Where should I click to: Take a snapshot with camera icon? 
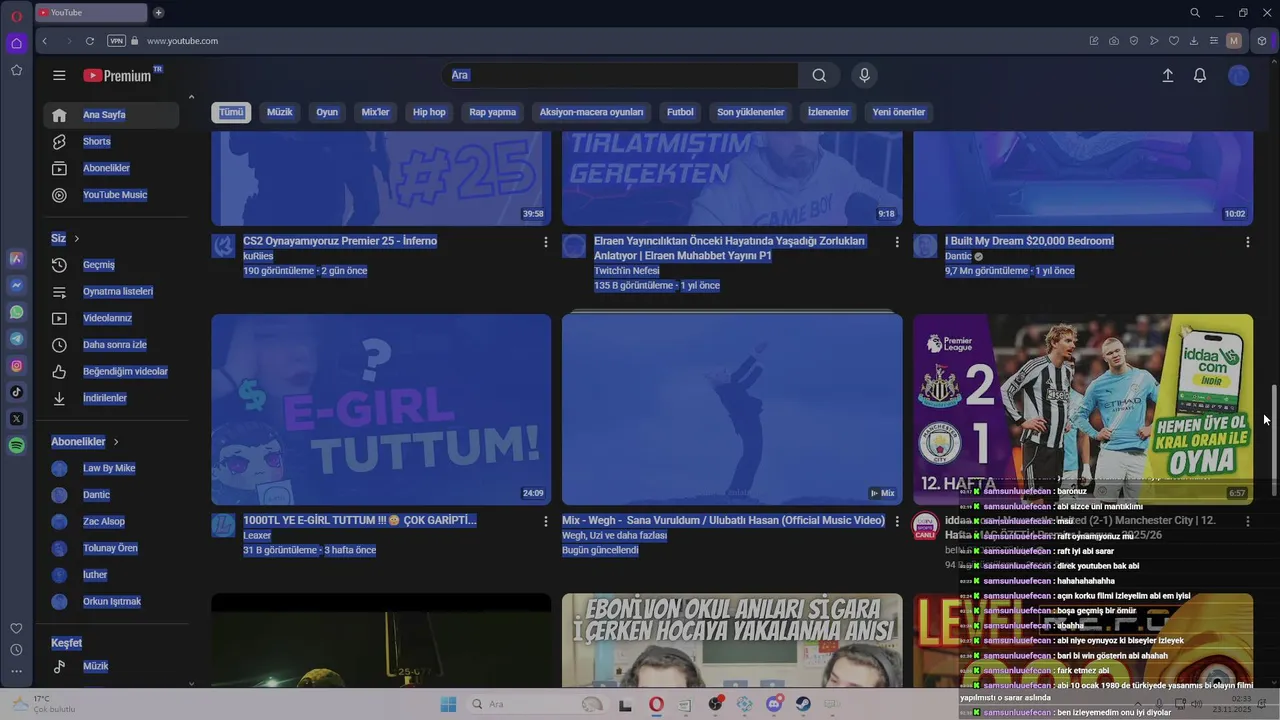coord(1114,41)
